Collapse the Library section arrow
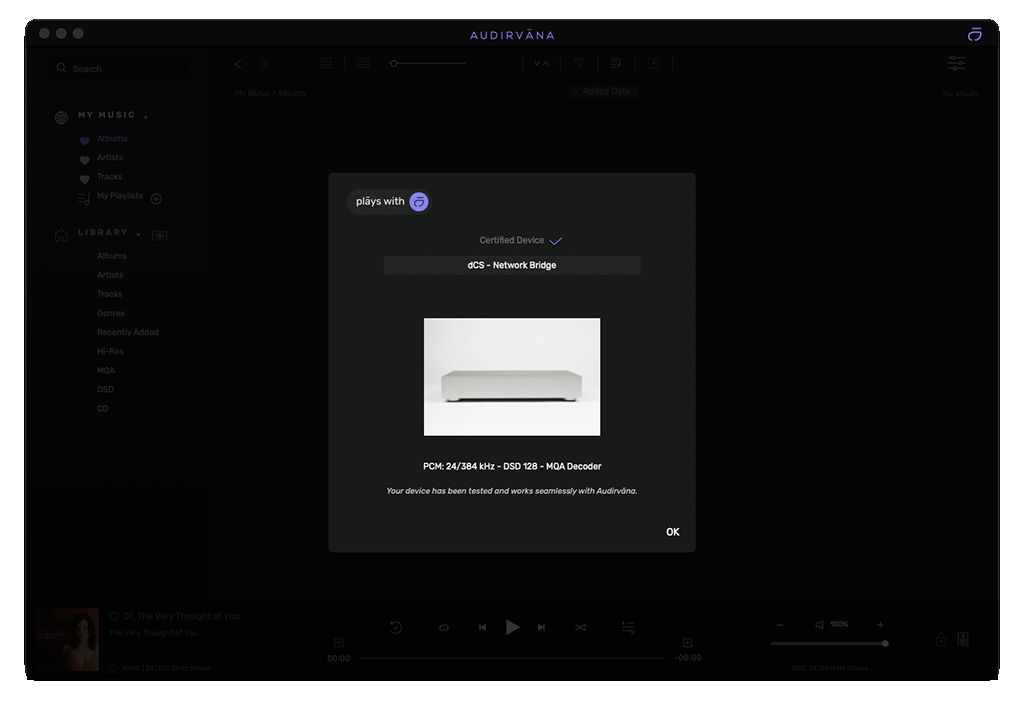This screenshot has width=1024, height=711. coord(138,234)
